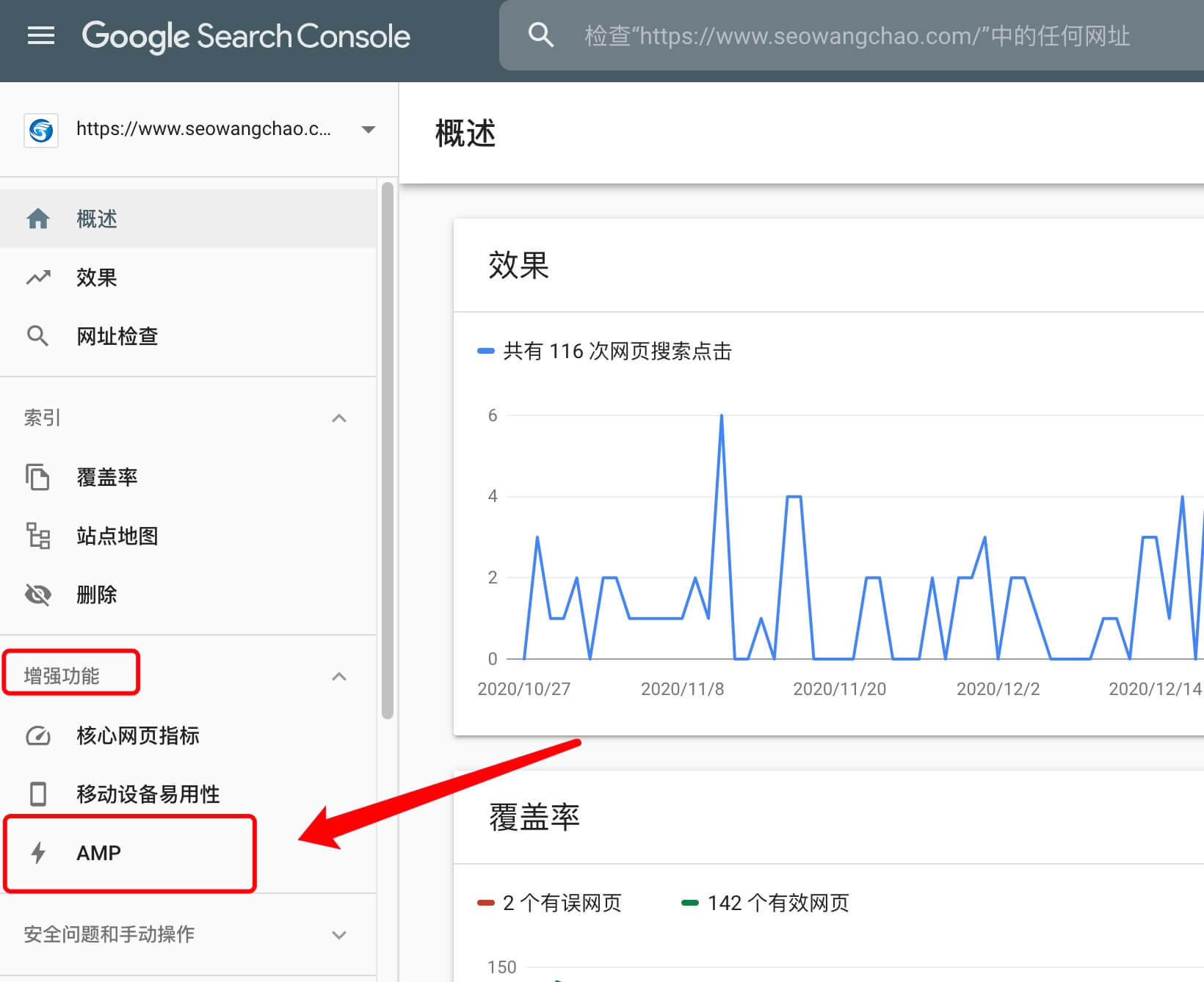This screenshot has height=982, width=1204.
Task: Click the Google Search Console logo
Action: click(246, 36)
